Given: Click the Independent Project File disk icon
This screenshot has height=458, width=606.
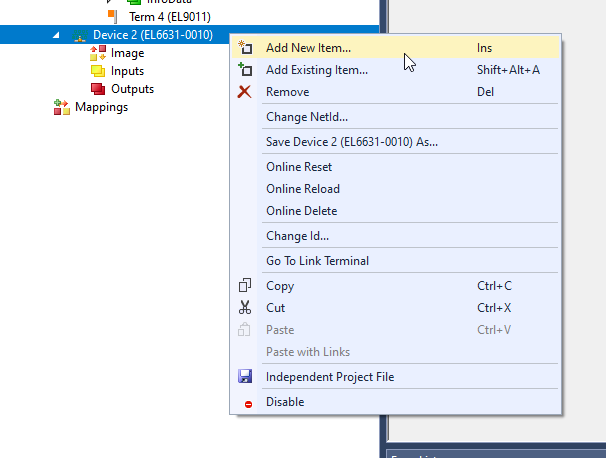Looking at the screenshot, I should tap(245, 377).
